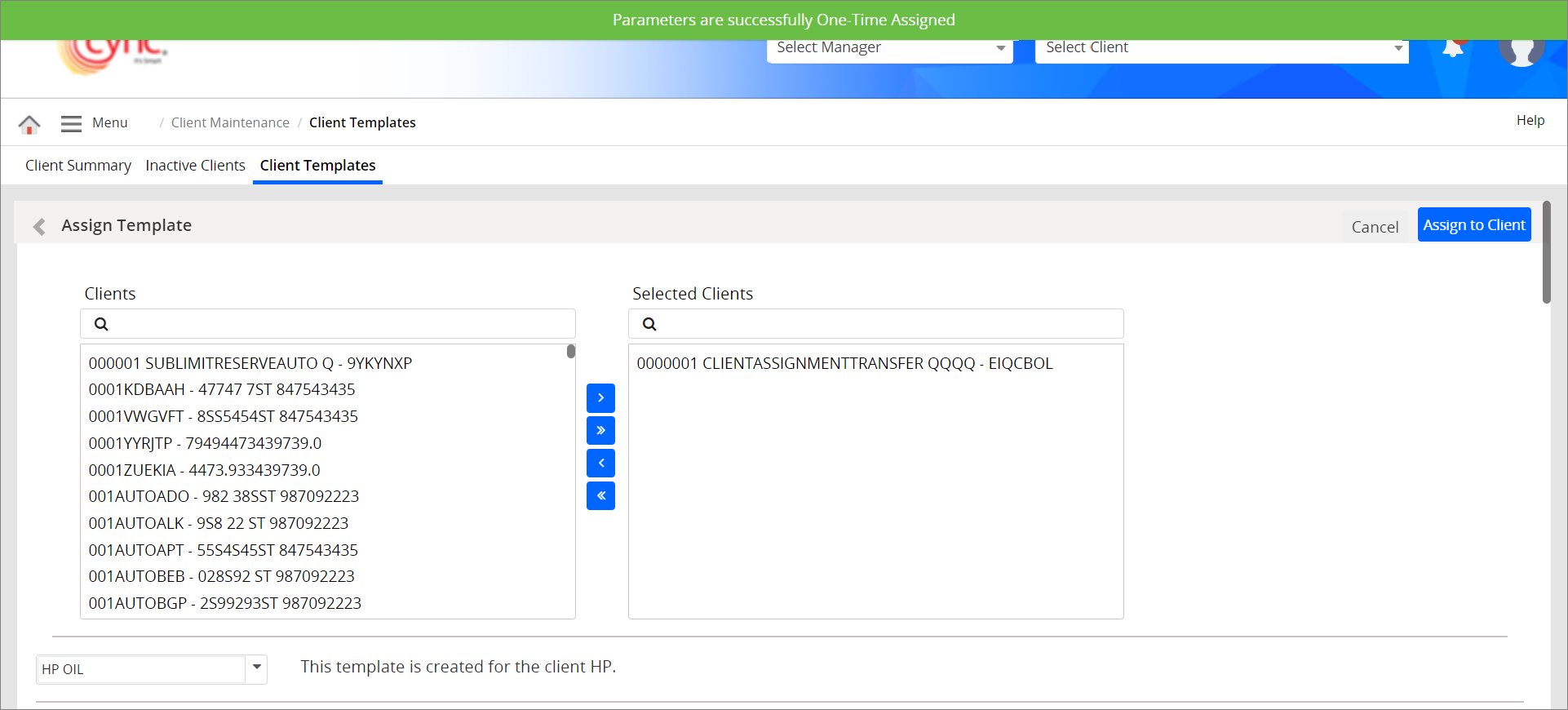Open the HP OIL template dropdown
This screenshot has width=1568, height=710.
(256, 668)
